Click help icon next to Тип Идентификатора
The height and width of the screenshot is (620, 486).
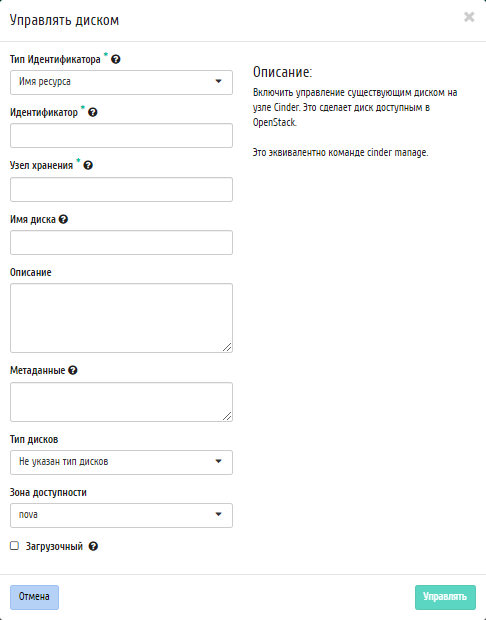(115, 59)
